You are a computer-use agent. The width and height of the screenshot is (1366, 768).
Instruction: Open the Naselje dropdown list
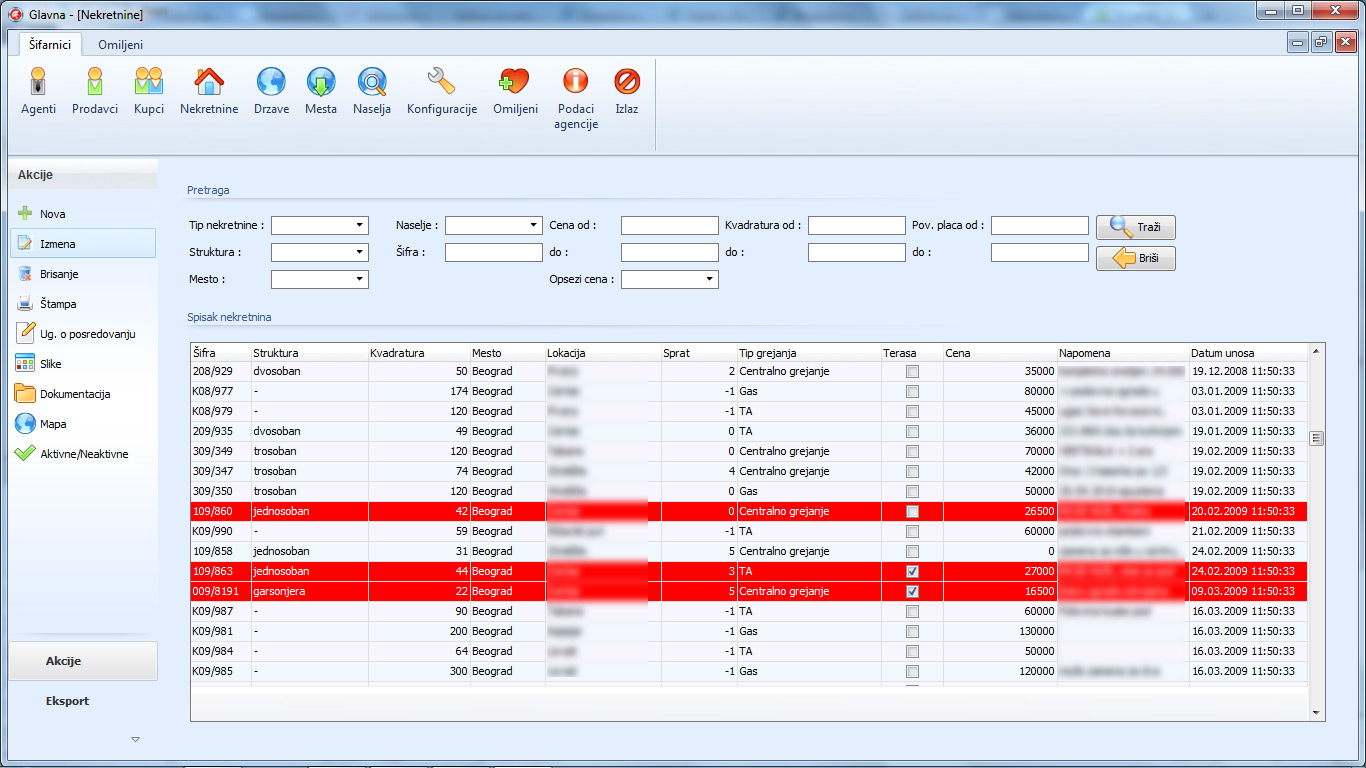pos(533,226)
